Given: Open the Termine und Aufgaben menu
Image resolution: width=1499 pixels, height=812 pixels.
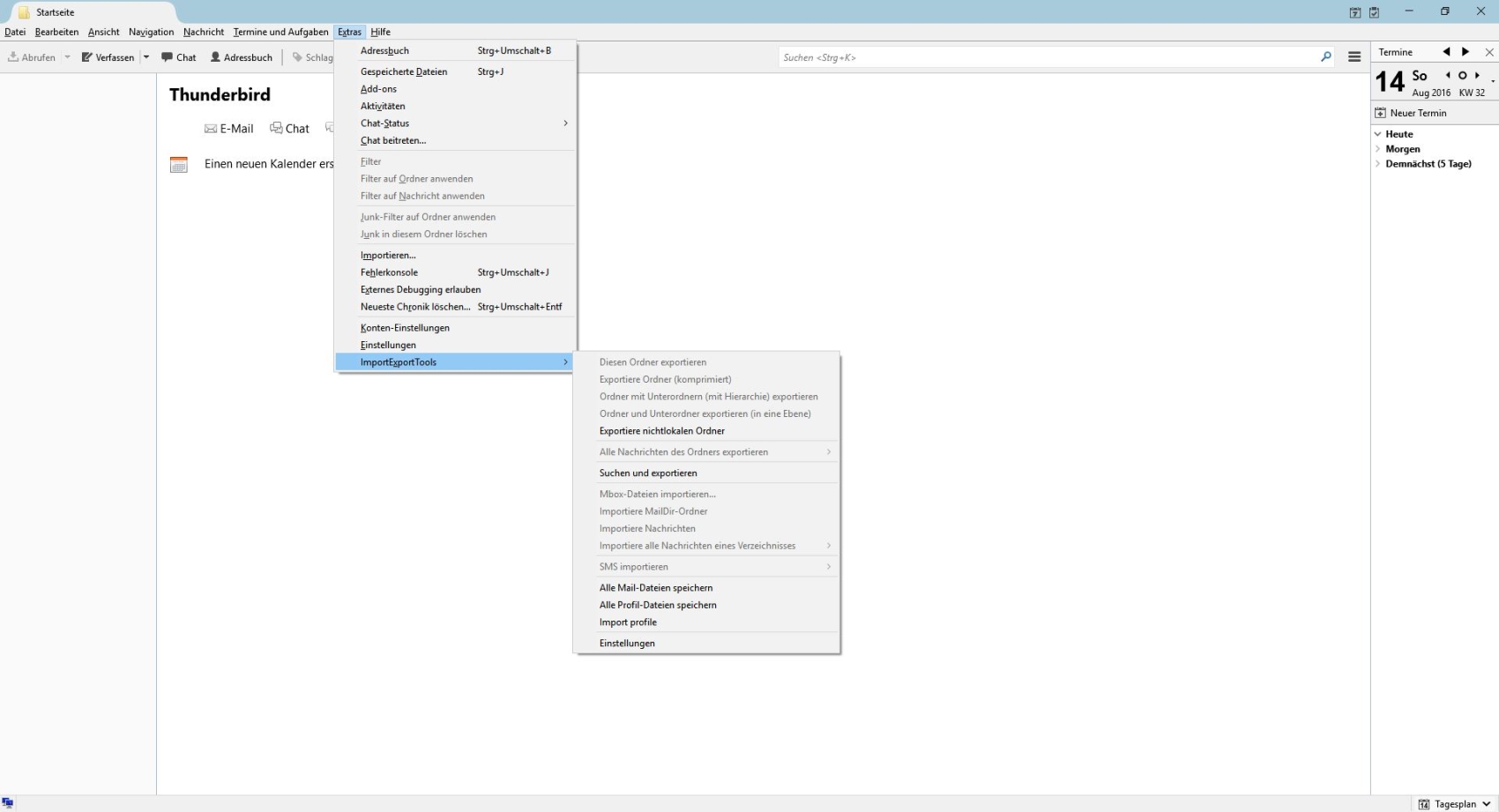Looking at the screenshot, I should [x=281, y=32].
